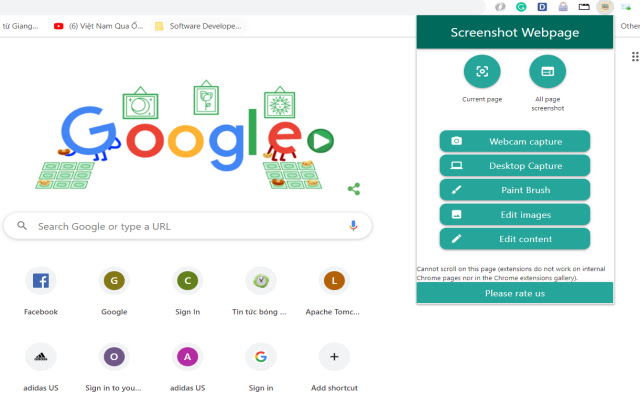
Task: Start Webcam capture
Action: click(x=515, y=141)
